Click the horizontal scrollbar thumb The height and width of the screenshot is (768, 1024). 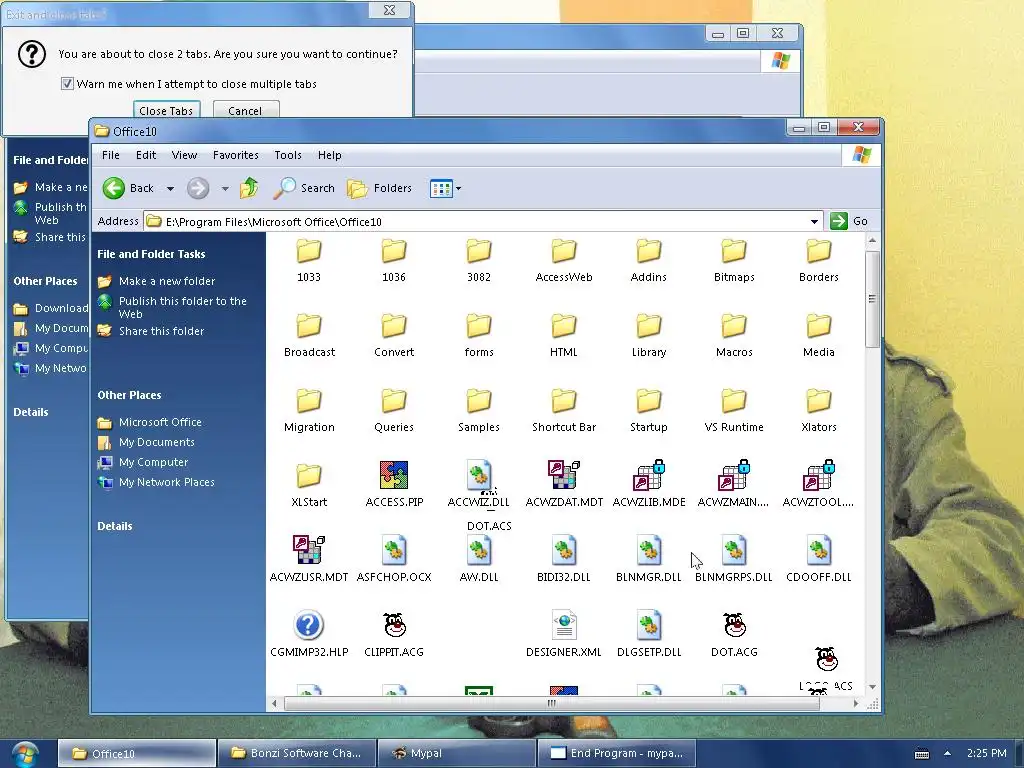pos(551,703)
